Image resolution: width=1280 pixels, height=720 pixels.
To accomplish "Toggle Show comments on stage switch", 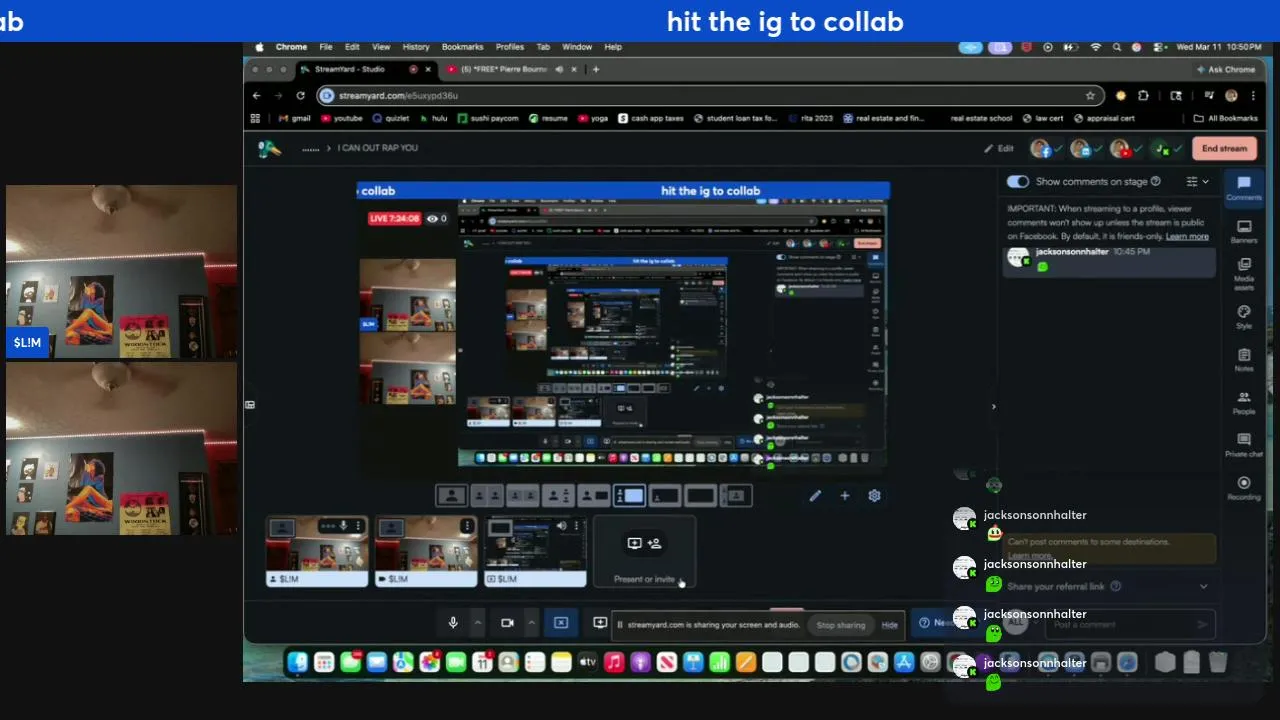I will [x=1018, y=181].
